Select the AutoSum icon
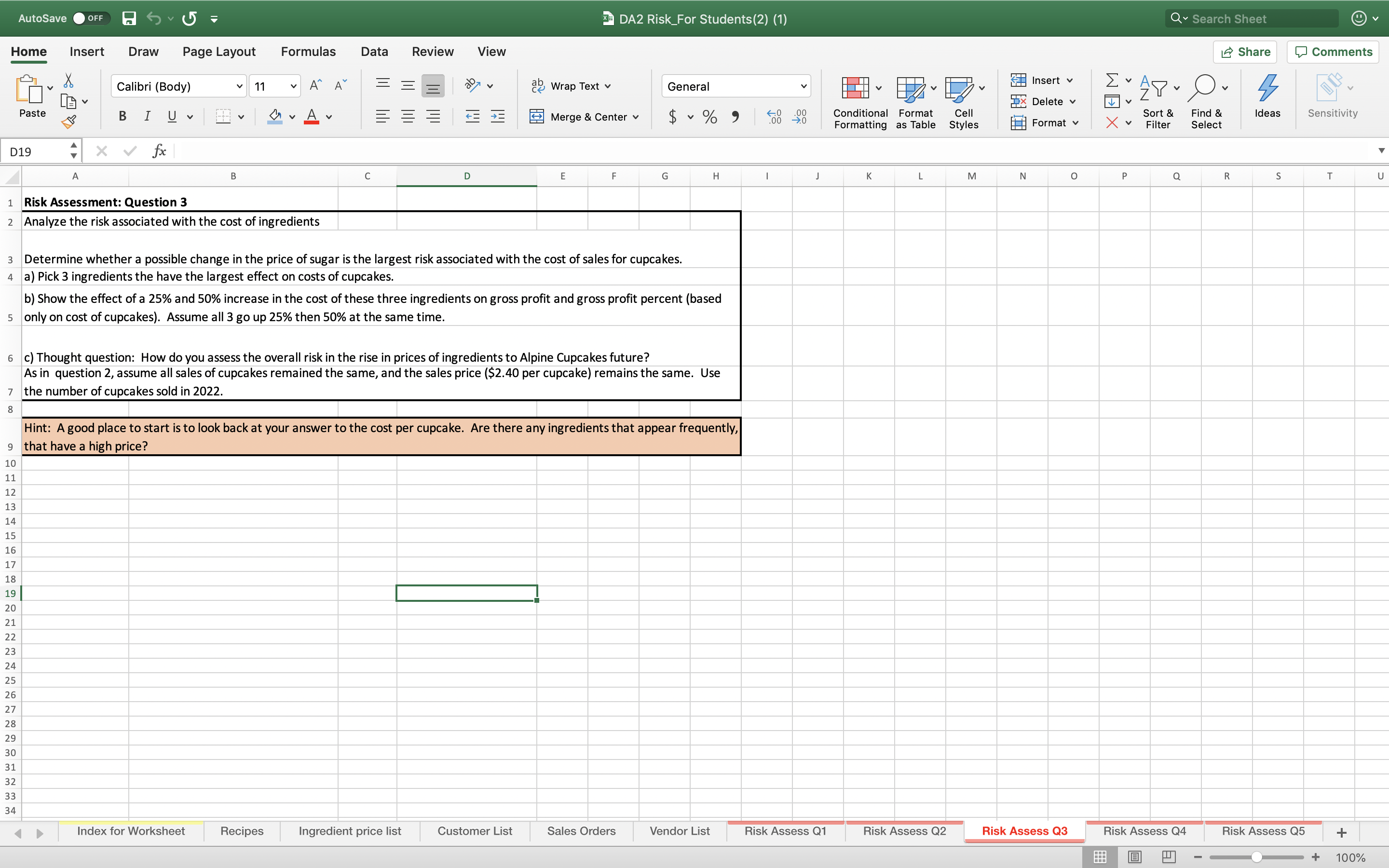This screenshot has width=1389, height=868. tap(1112, 80)
